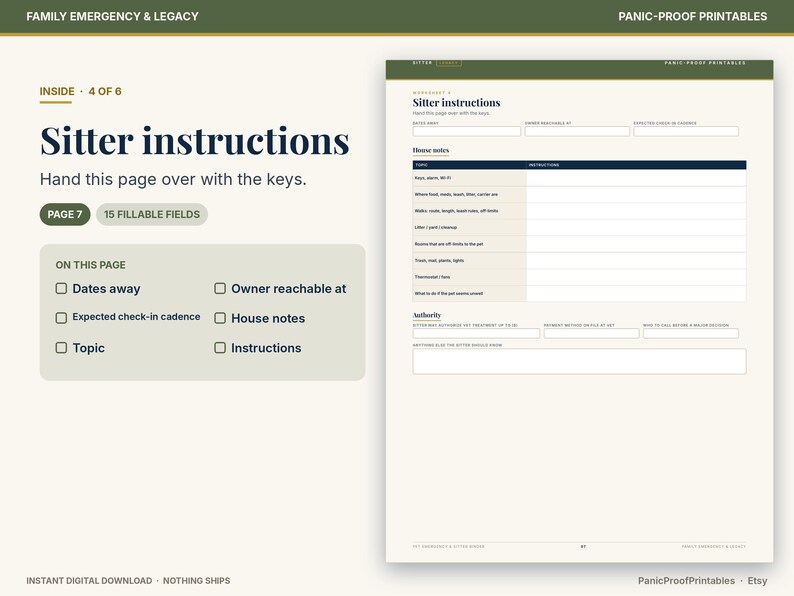Select the 'Litter / yard / cleanup' topic text
Image resolution: width=794 pixels, height=596 pixels.
point(435,227)
